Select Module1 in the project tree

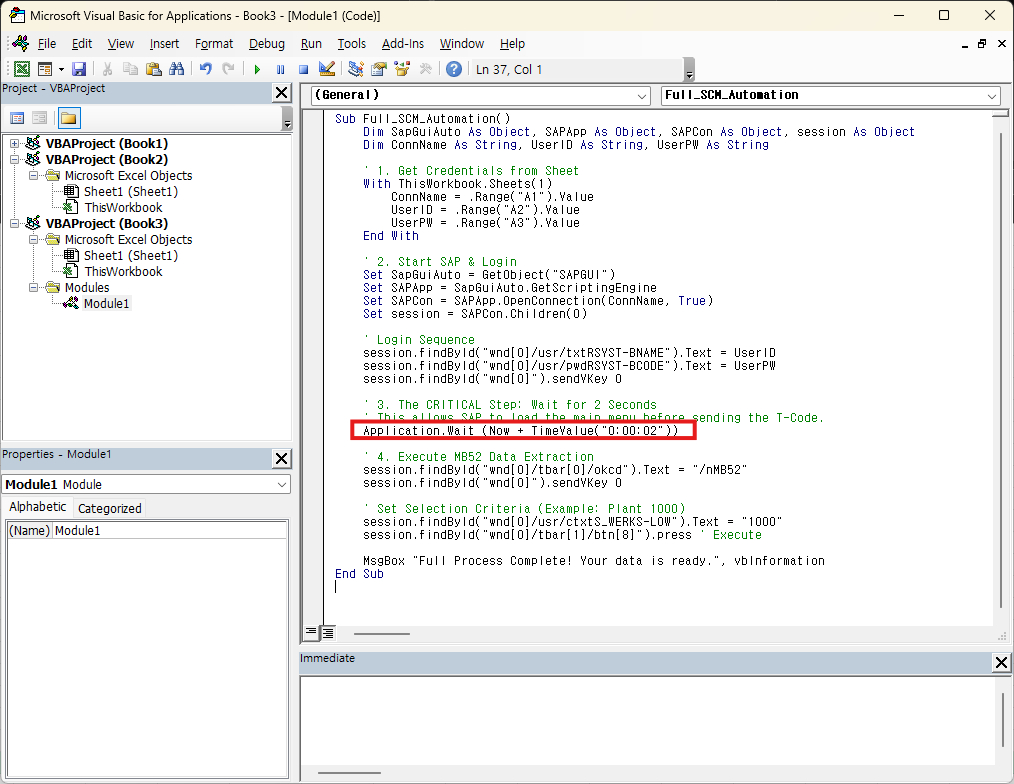[x=106, y=303]
